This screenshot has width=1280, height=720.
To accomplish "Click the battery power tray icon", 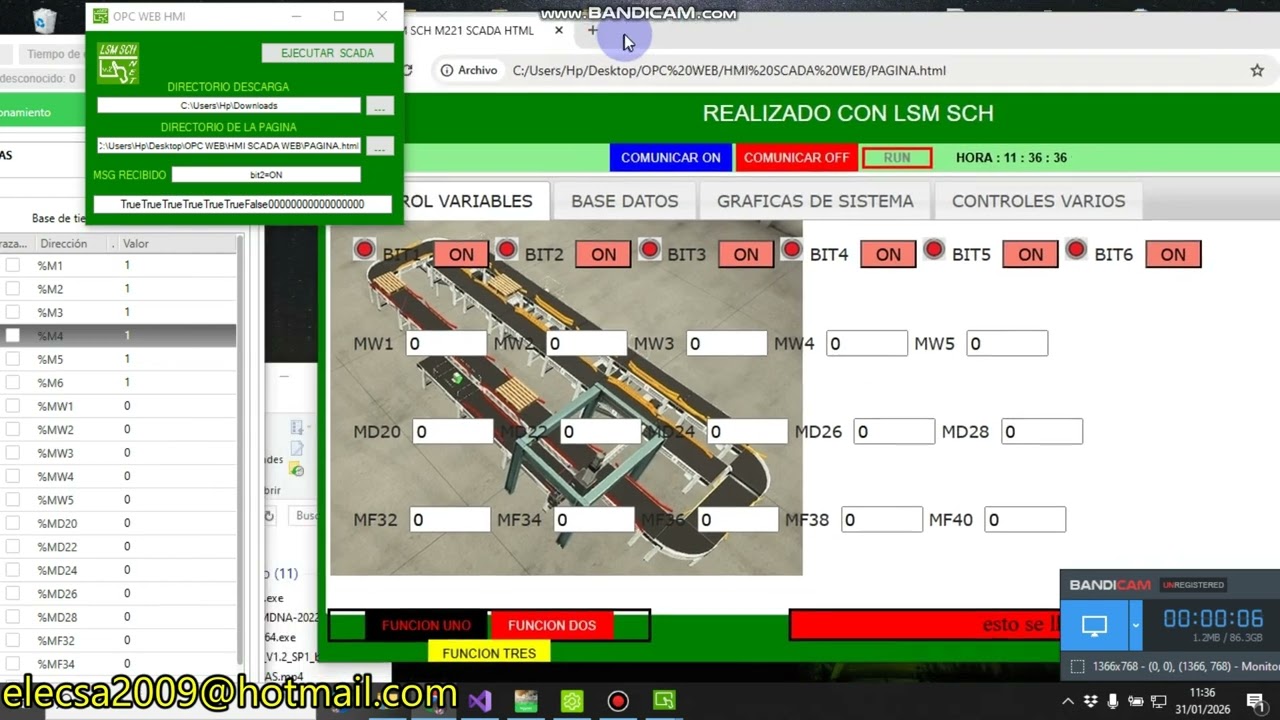I will pyautogui.click(x=1135, y=701).
